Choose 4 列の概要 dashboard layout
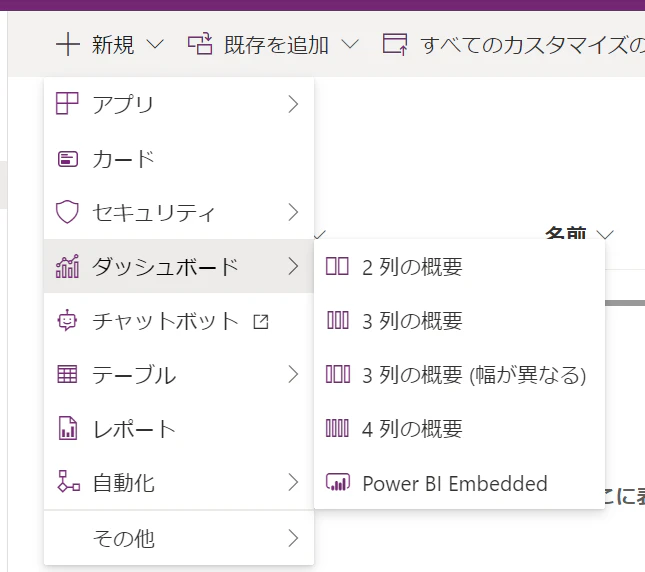Viewport: 645px width, 572px height. pyautogui.click(x=459, y=428)
